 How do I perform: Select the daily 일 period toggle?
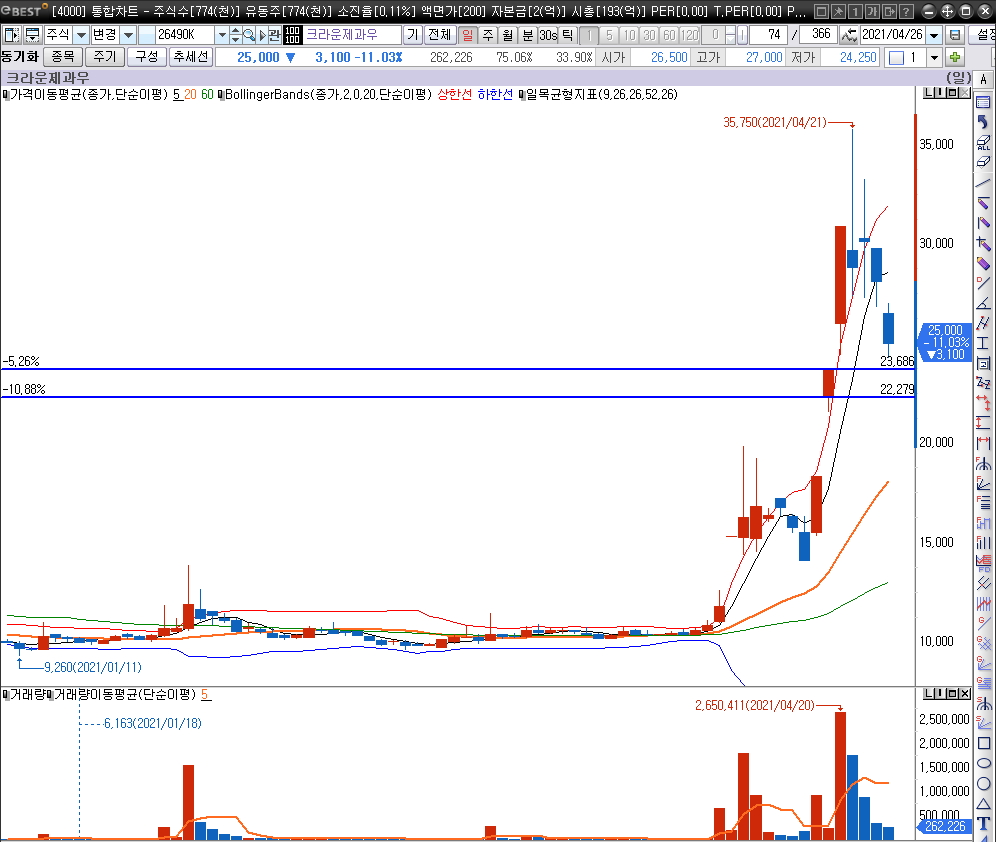468,35
